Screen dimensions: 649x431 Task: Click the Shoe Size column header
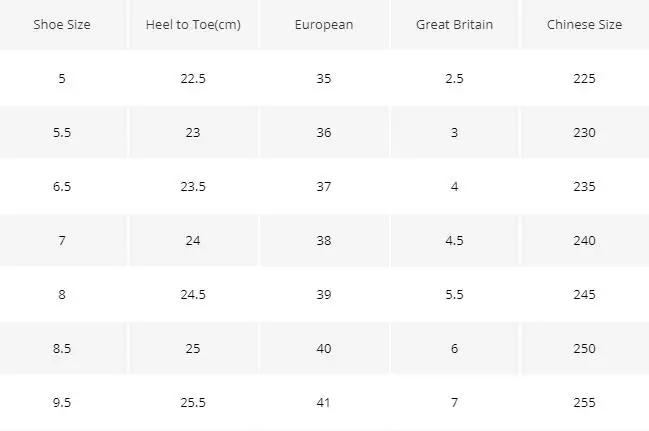62,24
